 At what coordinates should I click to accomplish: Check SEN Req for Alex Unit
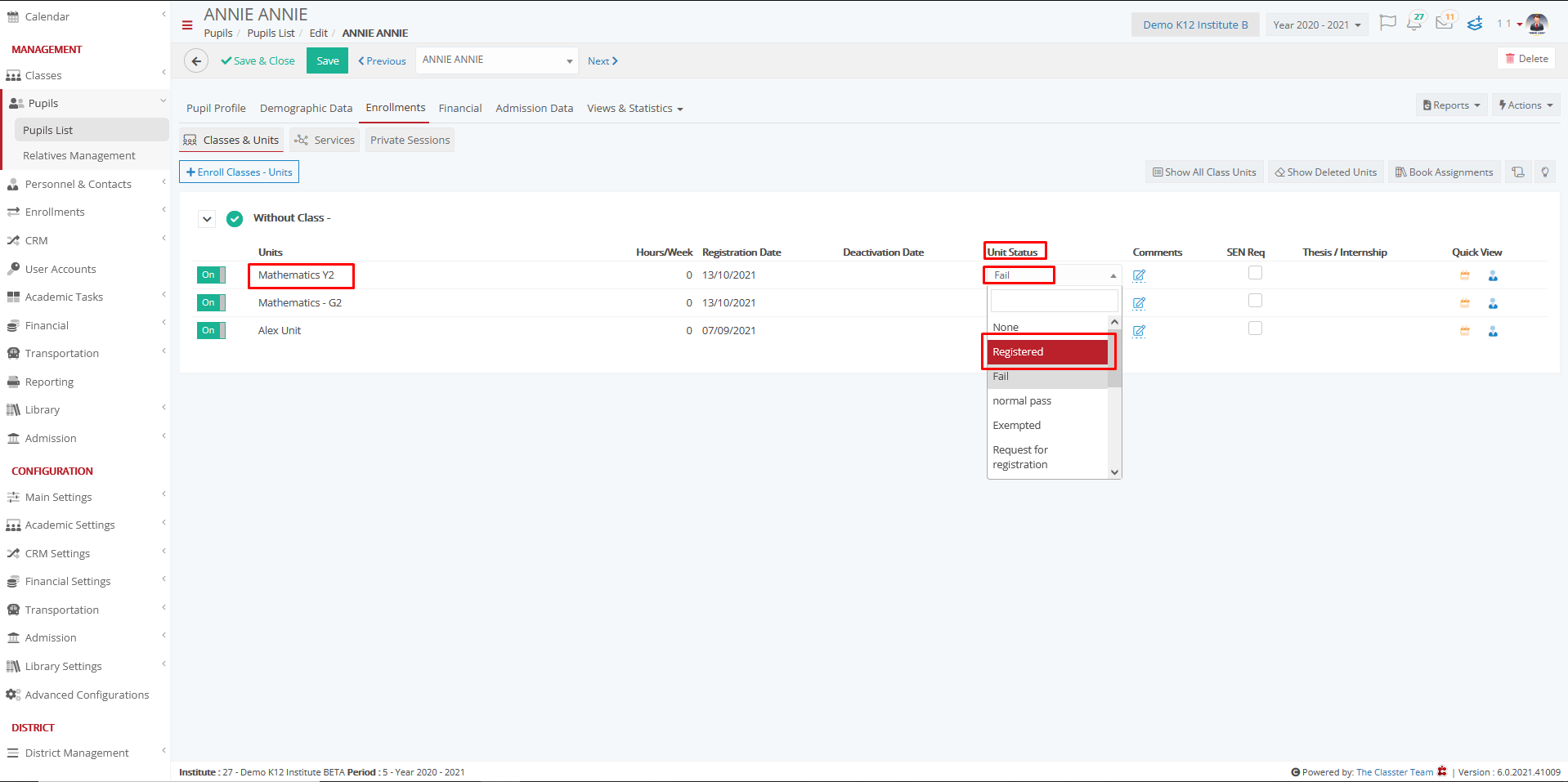tap(1255, 328)
